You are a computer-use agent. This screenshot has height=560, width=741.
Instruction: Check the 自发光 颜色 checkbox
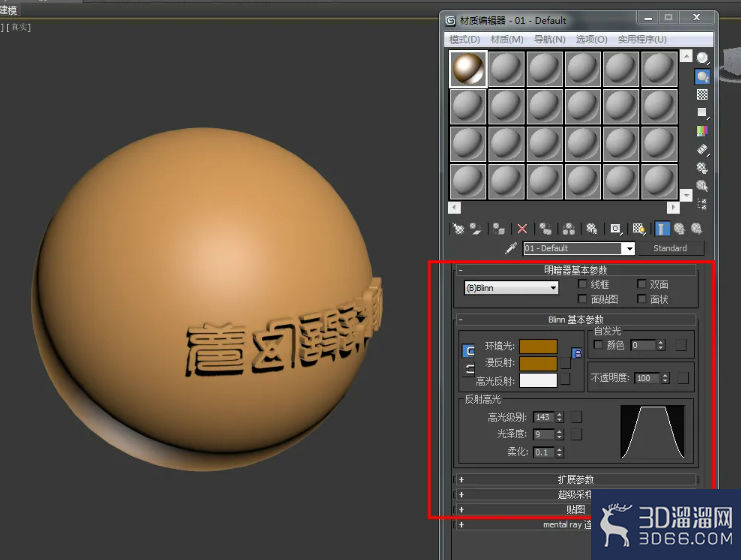[x=598, y=345]
